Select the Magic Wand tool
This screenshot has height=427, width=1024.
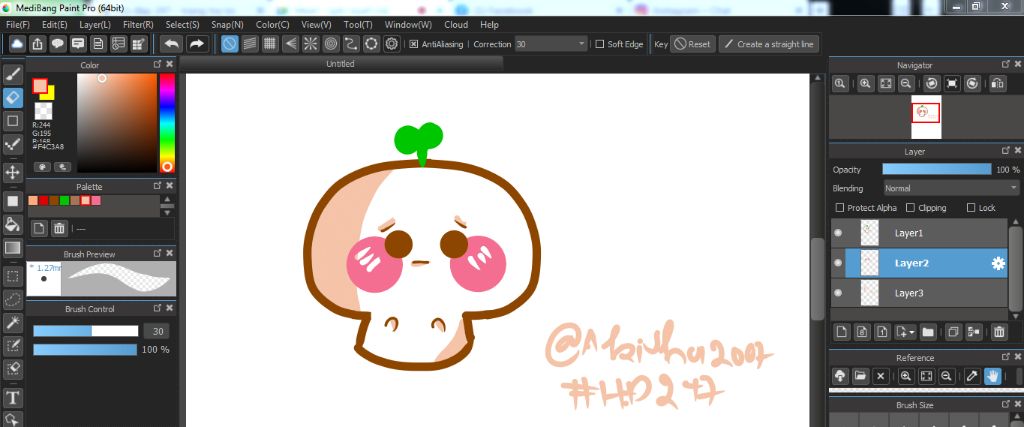(13, 323)
